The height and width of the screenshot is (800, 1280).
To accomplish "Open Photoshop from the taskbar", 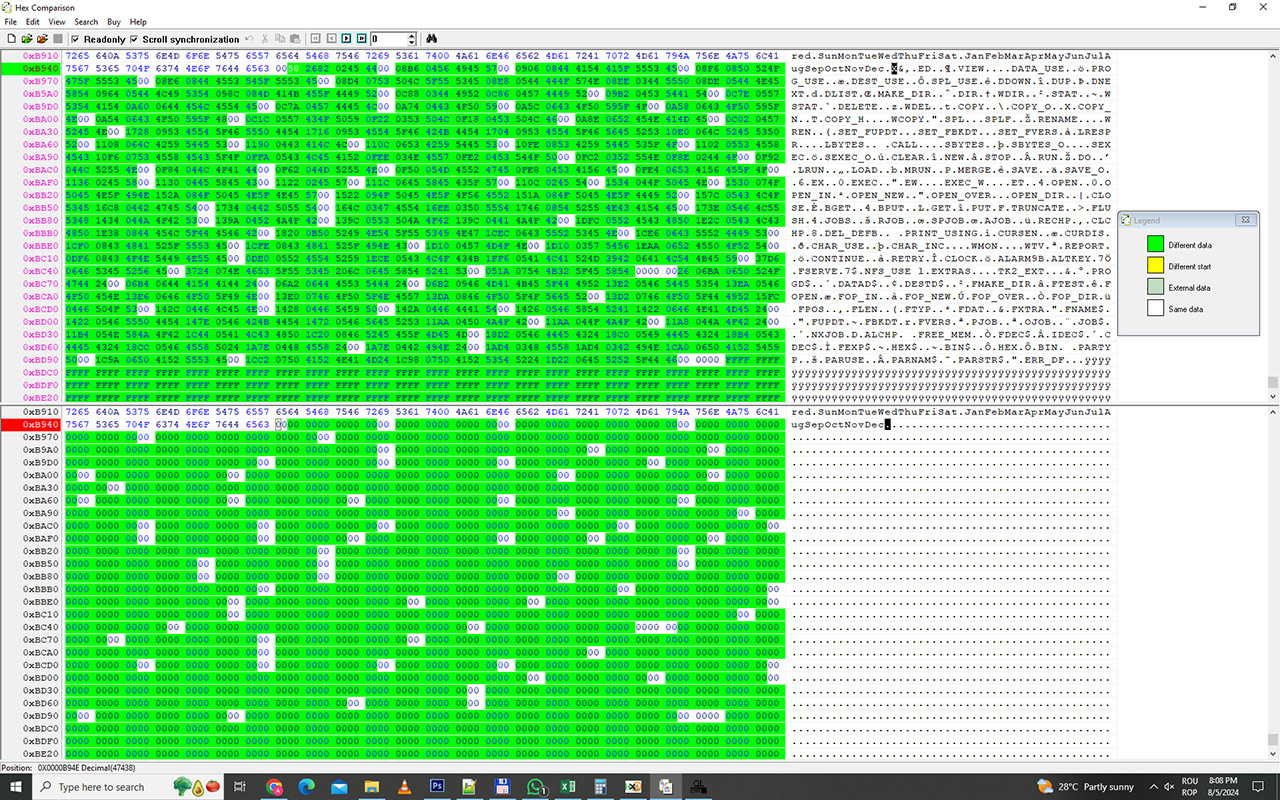I will (x=436, y=787).
